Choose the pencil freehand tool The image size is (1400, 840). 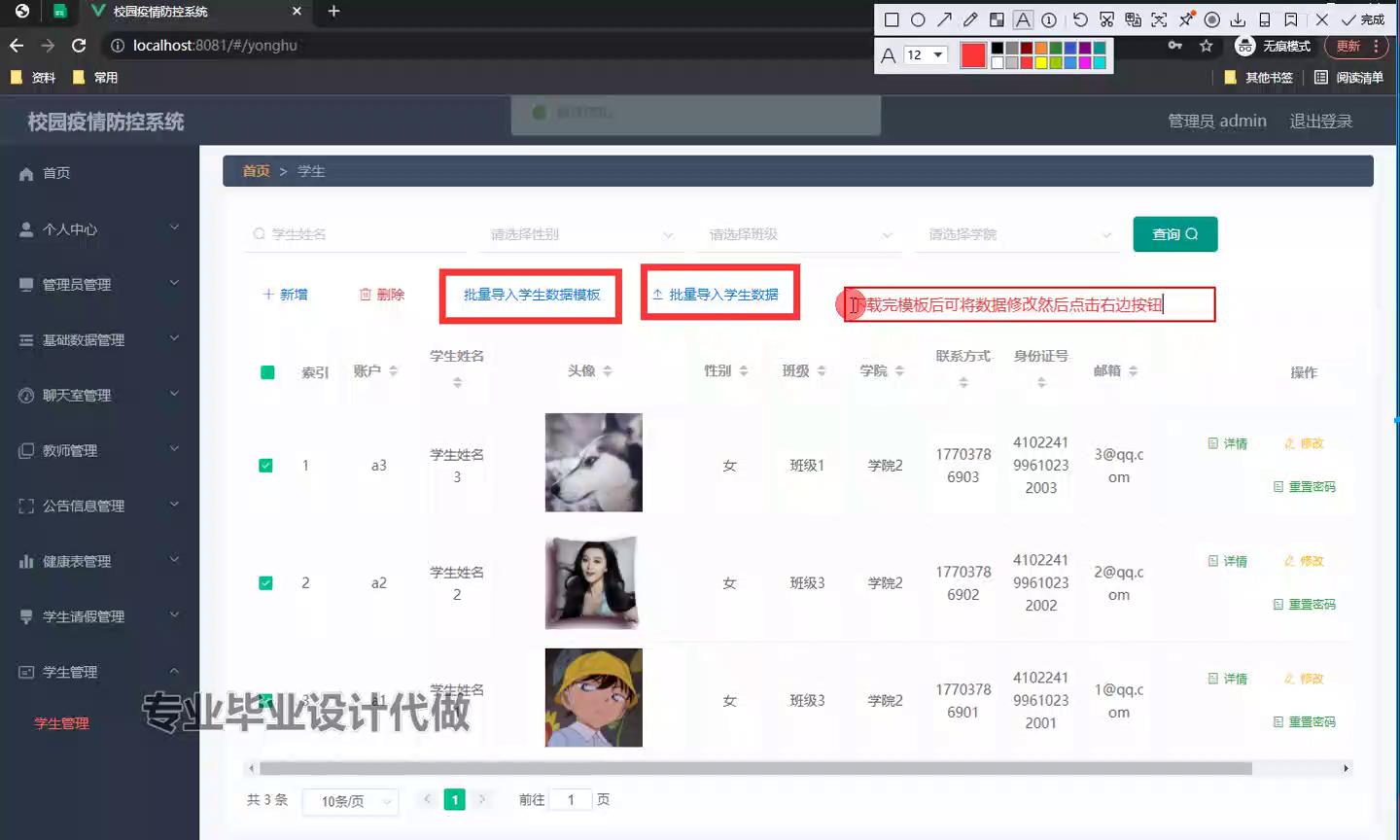coord(970,19)
